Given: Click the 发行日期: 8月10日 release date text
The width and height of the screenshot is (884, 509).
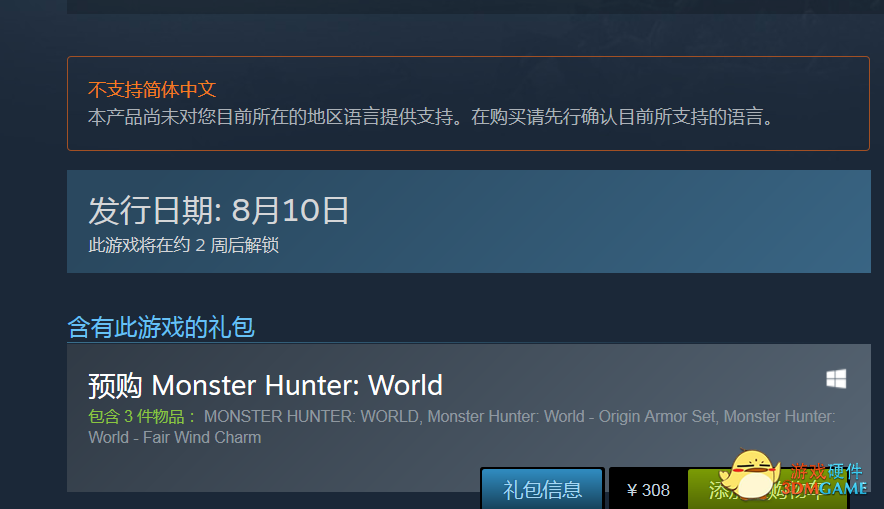Looking at the screenshot, I should 219,210.
